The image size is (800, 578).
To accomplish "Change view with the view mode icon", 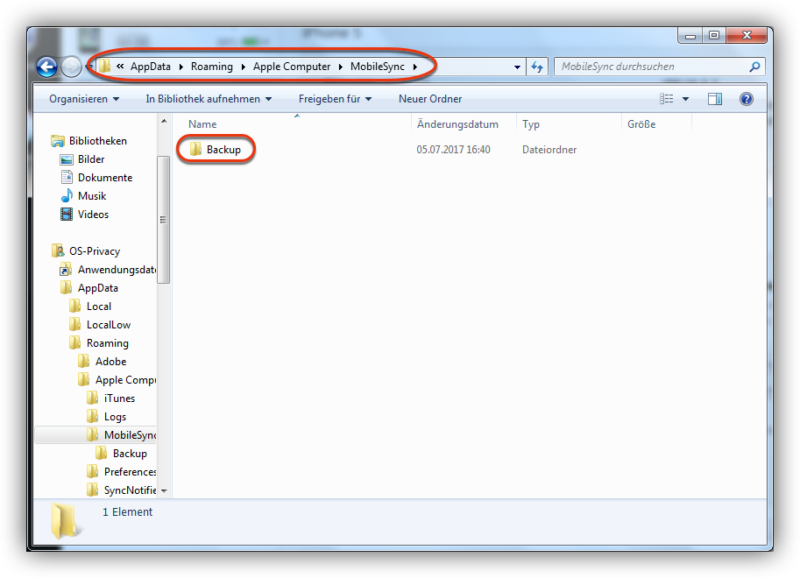I will pyautogui.click(x=666, y=99).
